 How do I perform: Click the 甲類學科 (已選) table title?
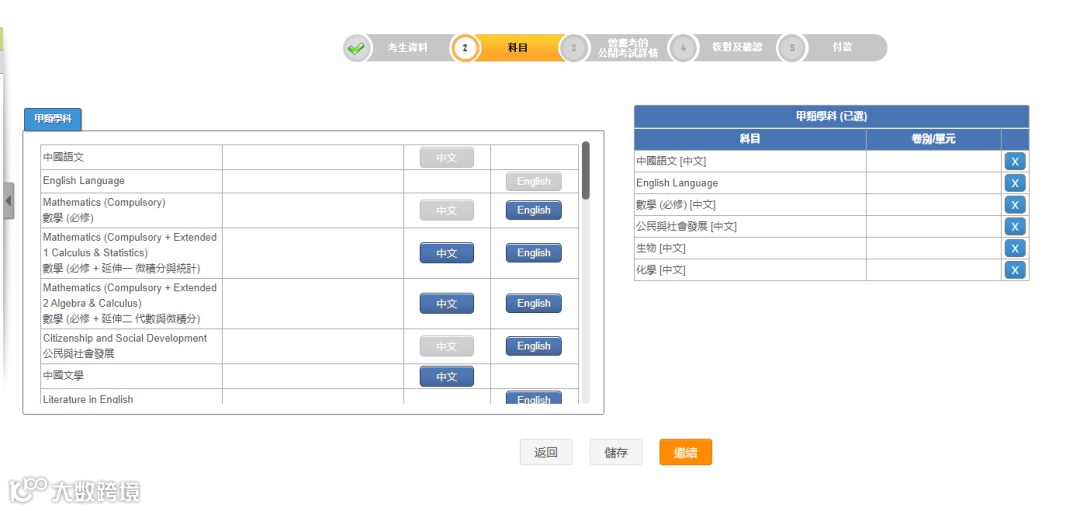click(831, 116)
